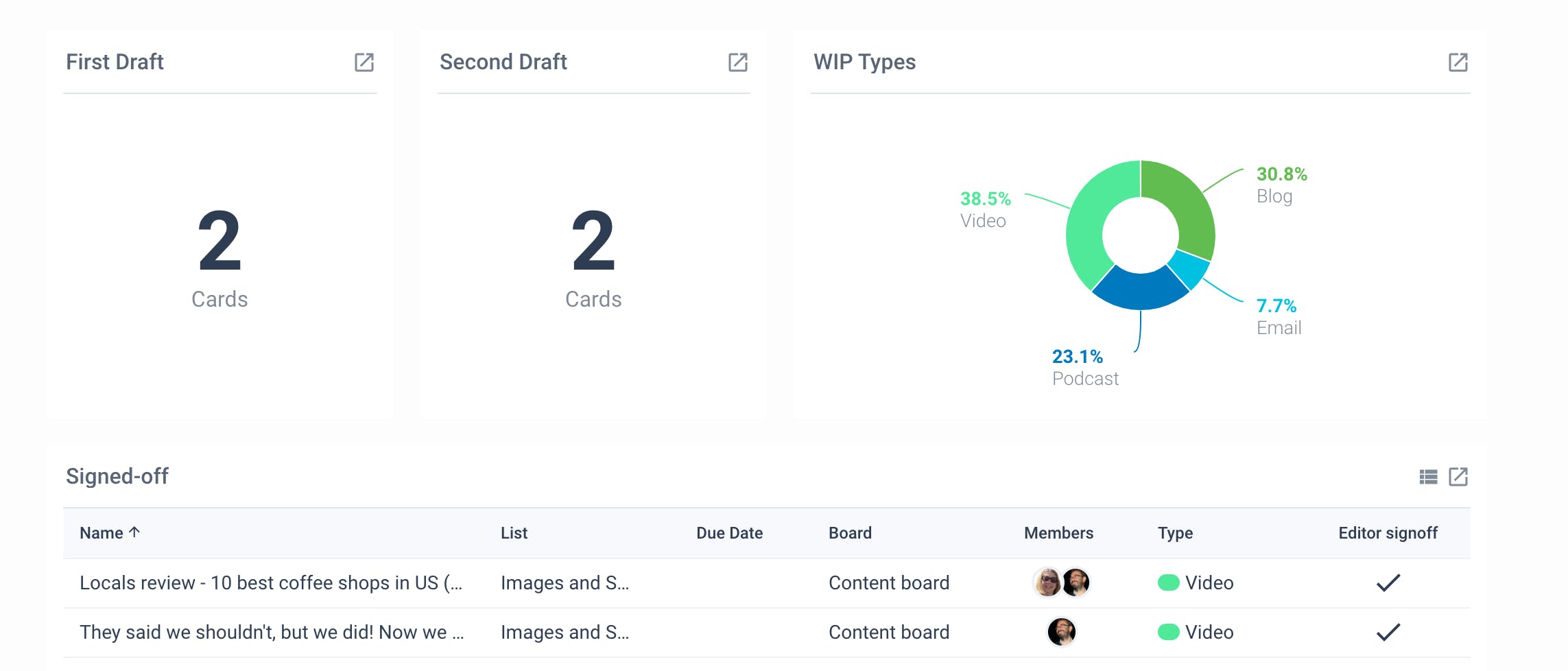The height and width of the screenshot is (671, 1568).
Task: Open First Draft tile in new window
Action: point(364,62)
